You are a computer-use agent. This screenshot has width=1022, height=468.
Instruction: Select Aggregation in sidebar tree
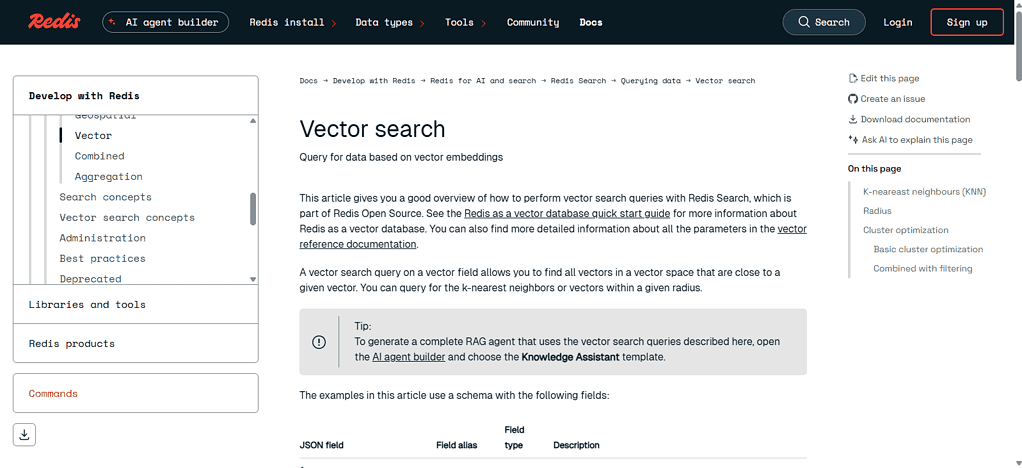coord(108,176)
